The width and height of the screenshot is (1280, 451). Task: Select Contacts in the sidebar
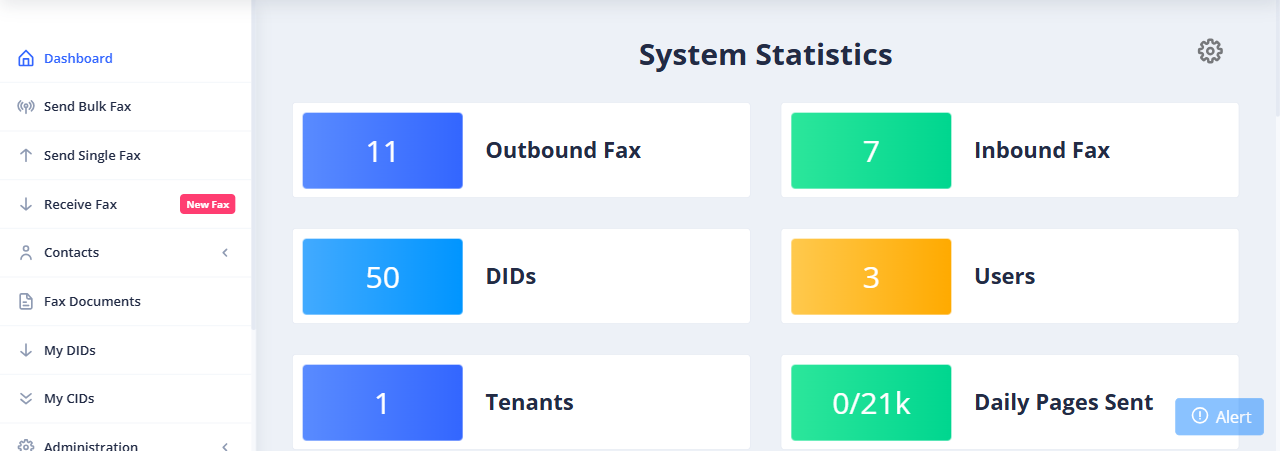pos(125,253)
